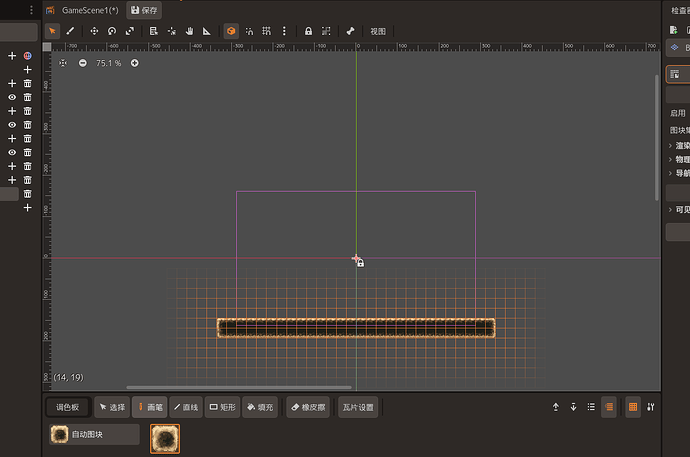Click the ruler corner square
This screenshot has width=690, height=457.
tap(47, 47)
